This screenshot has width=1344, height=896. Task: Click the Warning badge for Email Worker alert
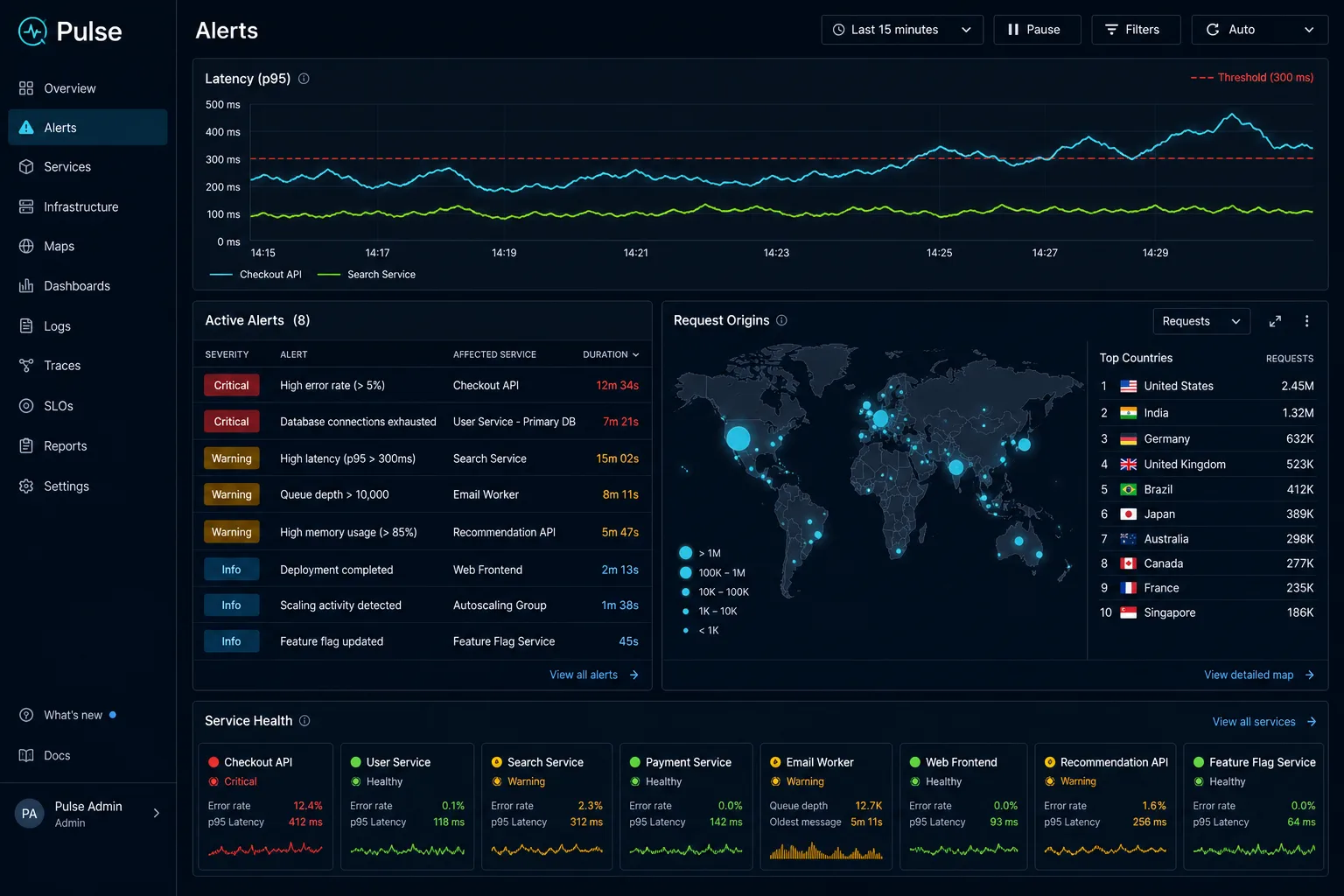click(232, 495)
